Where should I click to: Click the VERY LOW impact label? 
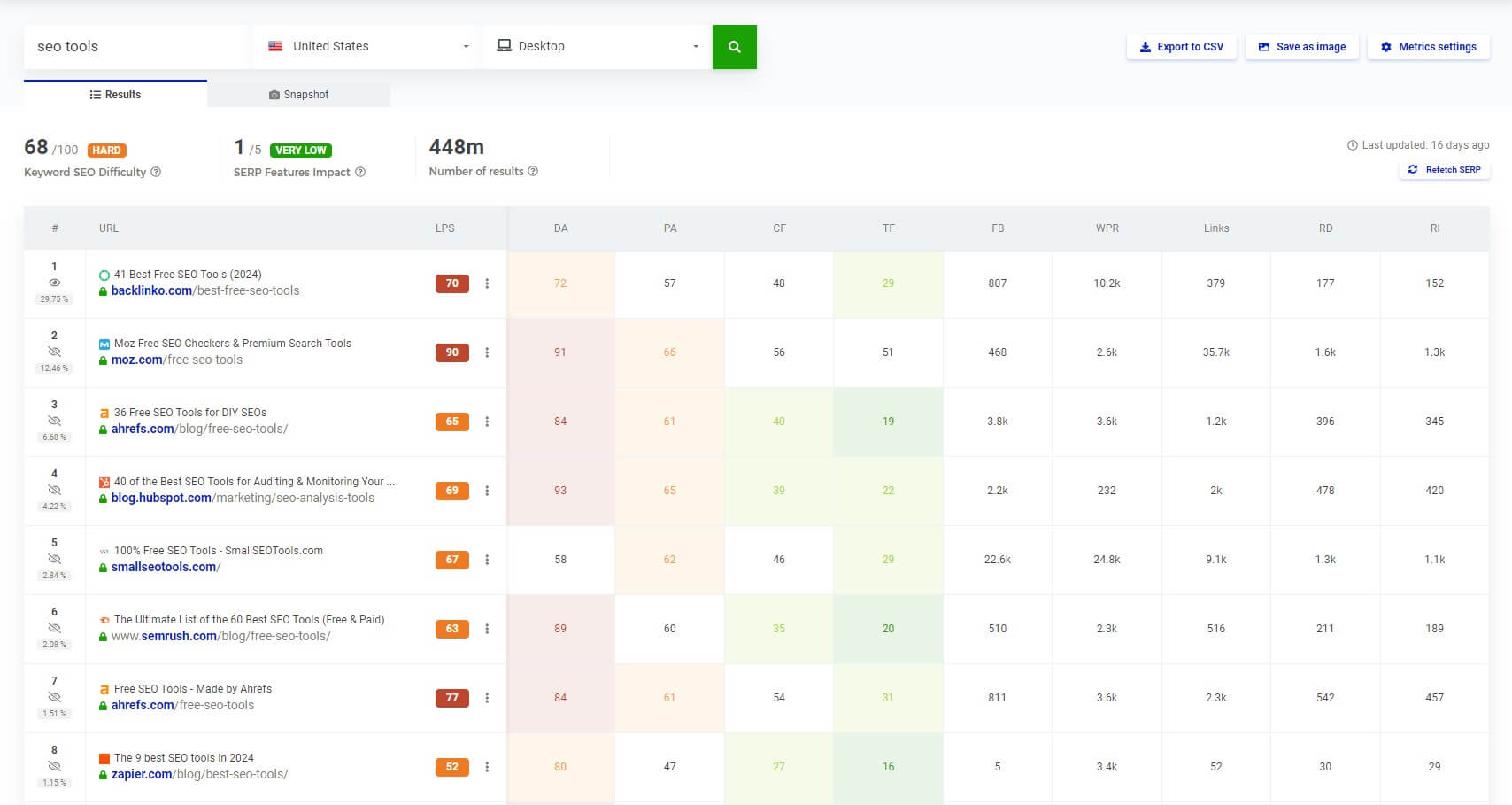301,151
